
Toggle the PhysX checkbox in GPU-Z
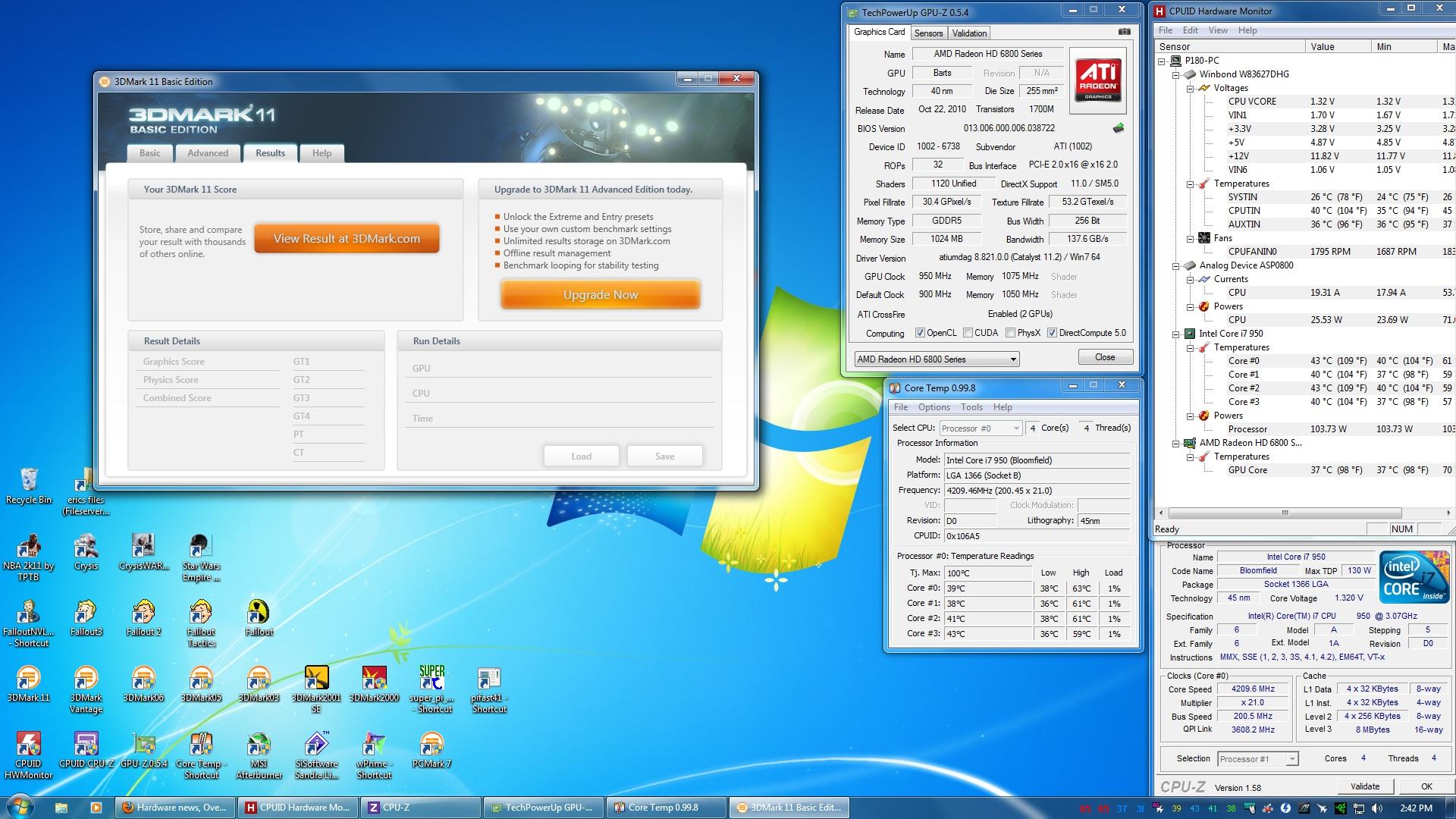pos(1010,333)
